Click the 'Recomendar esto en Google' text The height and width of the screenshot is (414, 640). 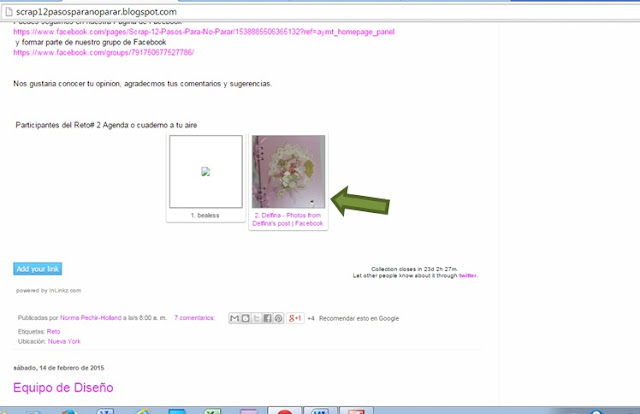pos(359,318)
